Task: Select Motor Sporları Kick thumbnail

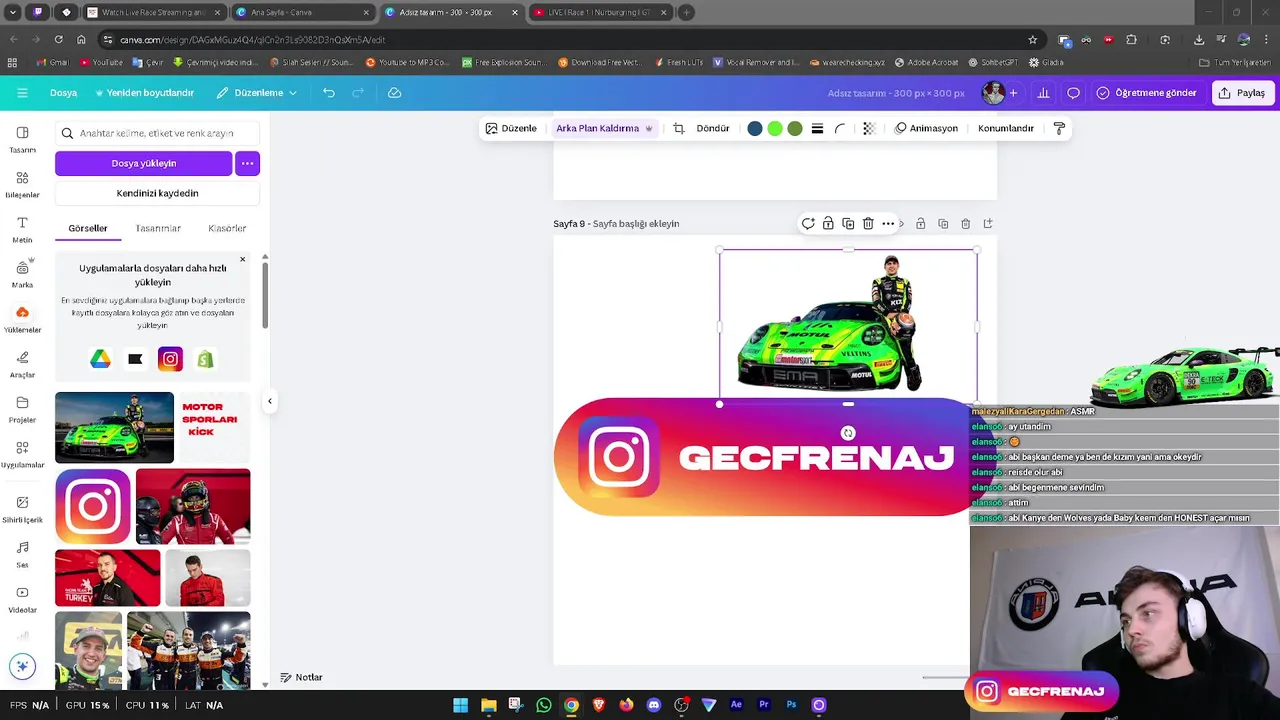Action: click(213, 428)
